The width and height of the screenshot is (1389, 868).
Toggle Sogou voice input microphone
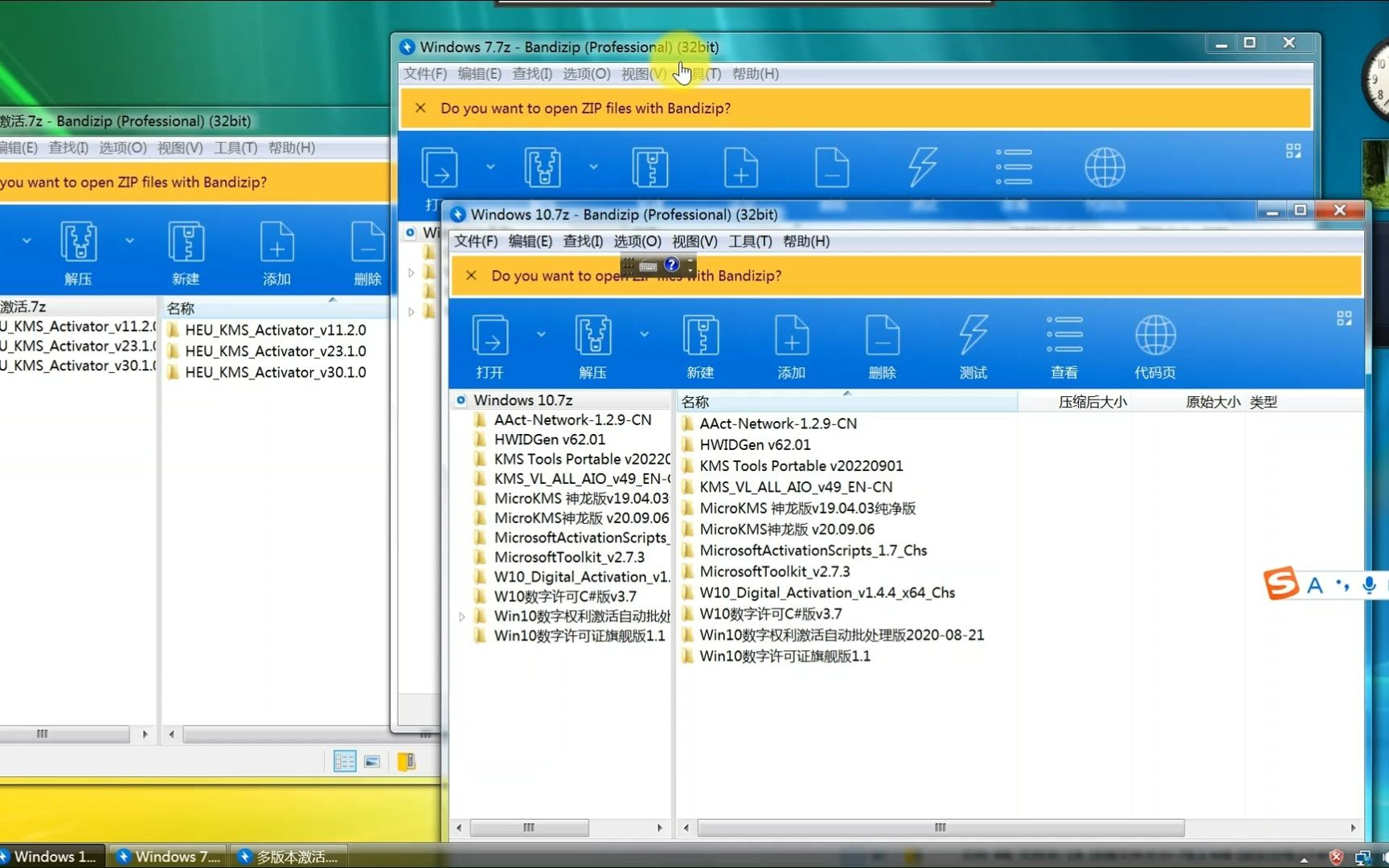(x=1369, y=585)
